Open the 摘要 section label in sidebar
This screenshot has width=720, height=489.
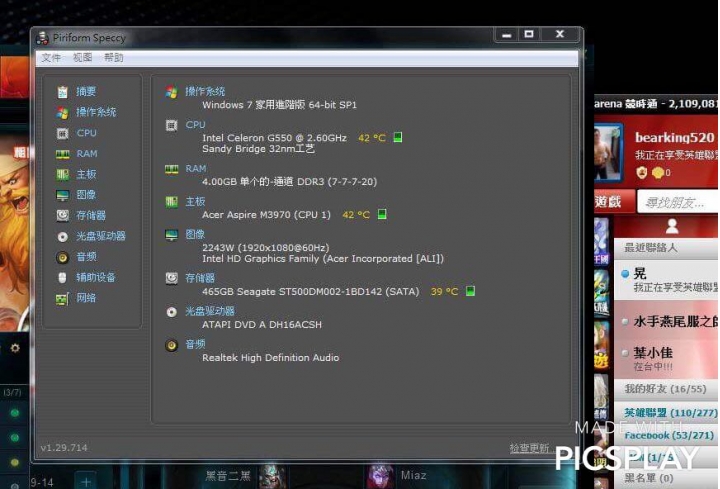point(86,91)
